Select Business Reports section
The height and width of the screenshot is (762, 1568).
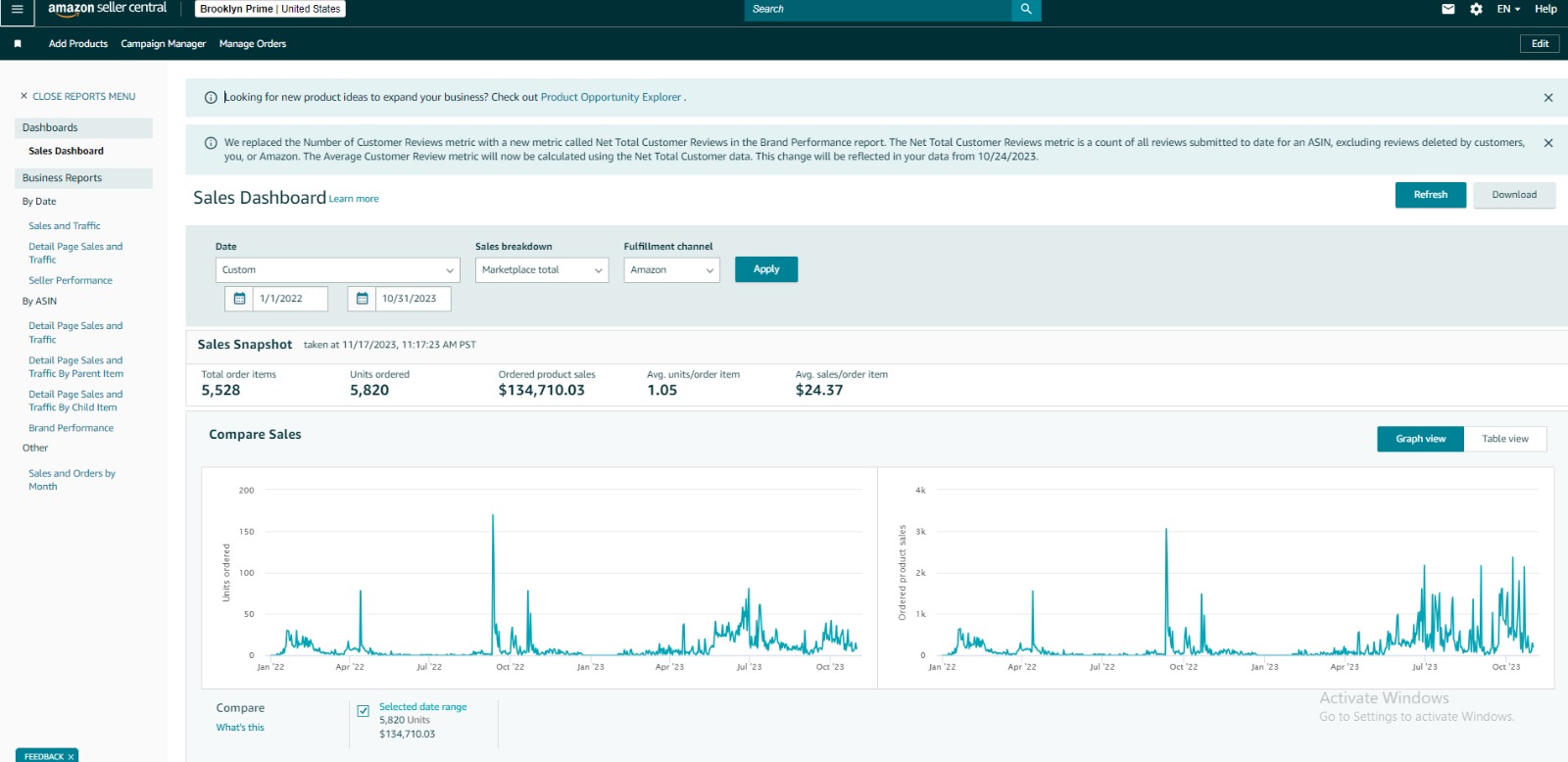click(83, 178)
